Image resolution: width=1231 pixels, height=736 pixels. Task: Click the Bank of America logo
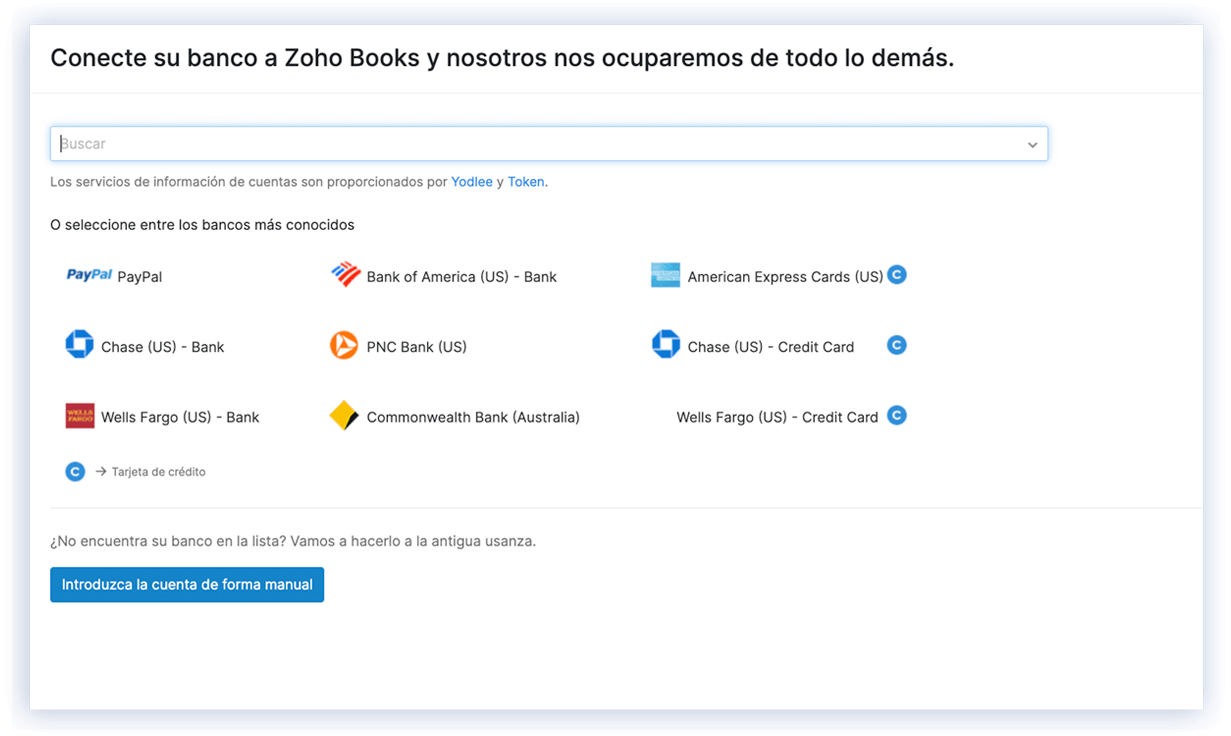tap(344, 276)
